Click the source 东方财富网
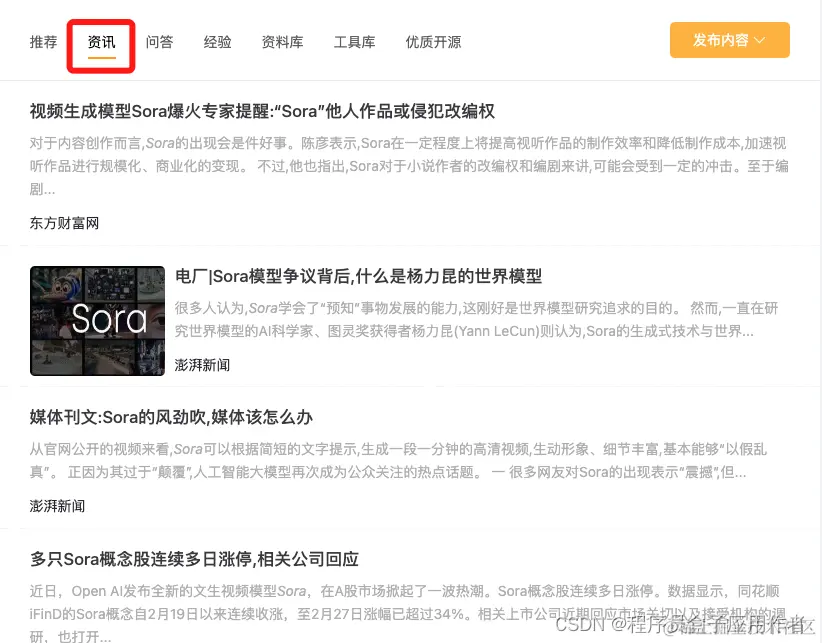The height and width of the screenshot is (643, 822). tap(64, 223)
